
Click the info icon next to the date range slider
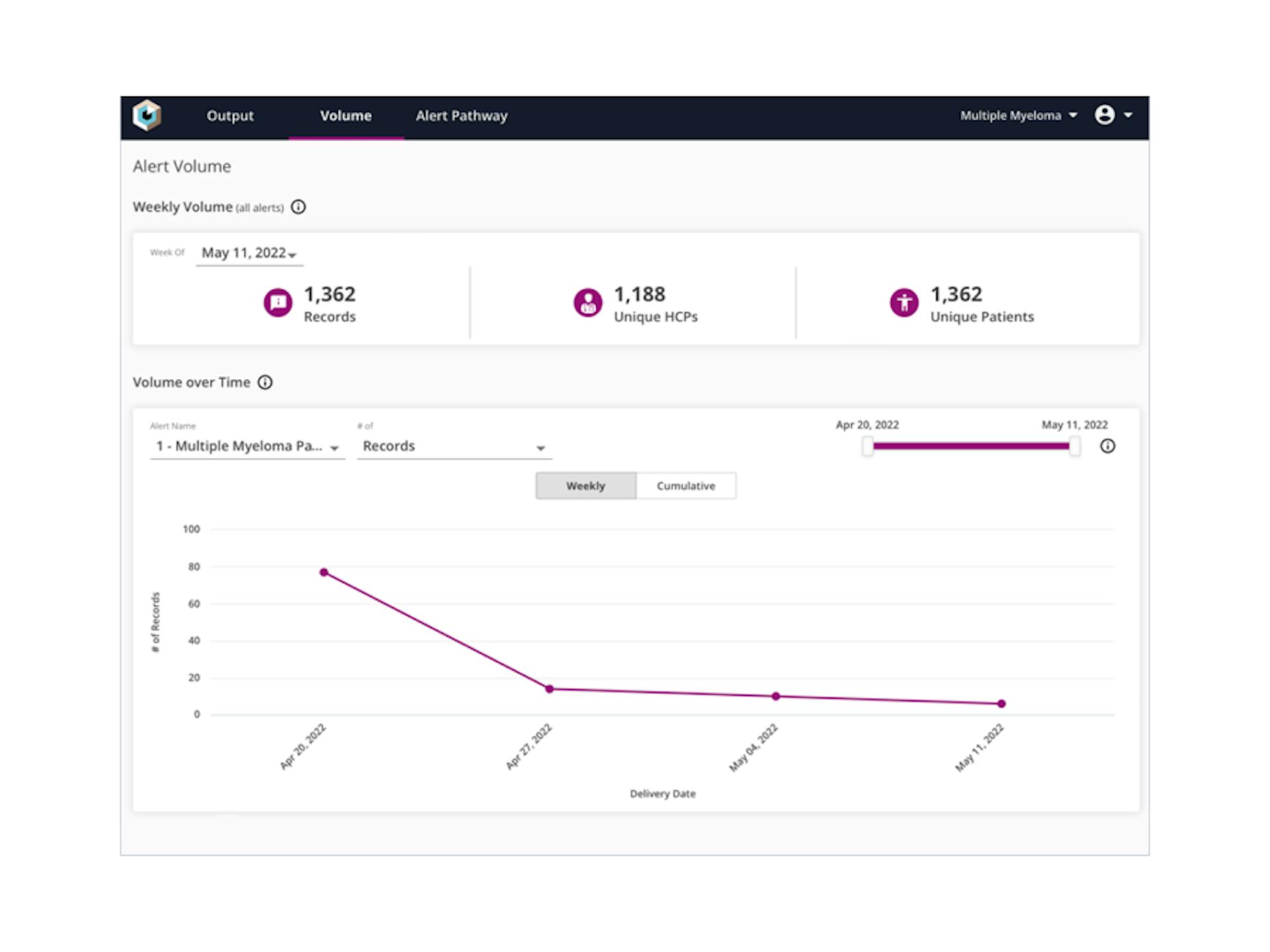point(1109,446)
